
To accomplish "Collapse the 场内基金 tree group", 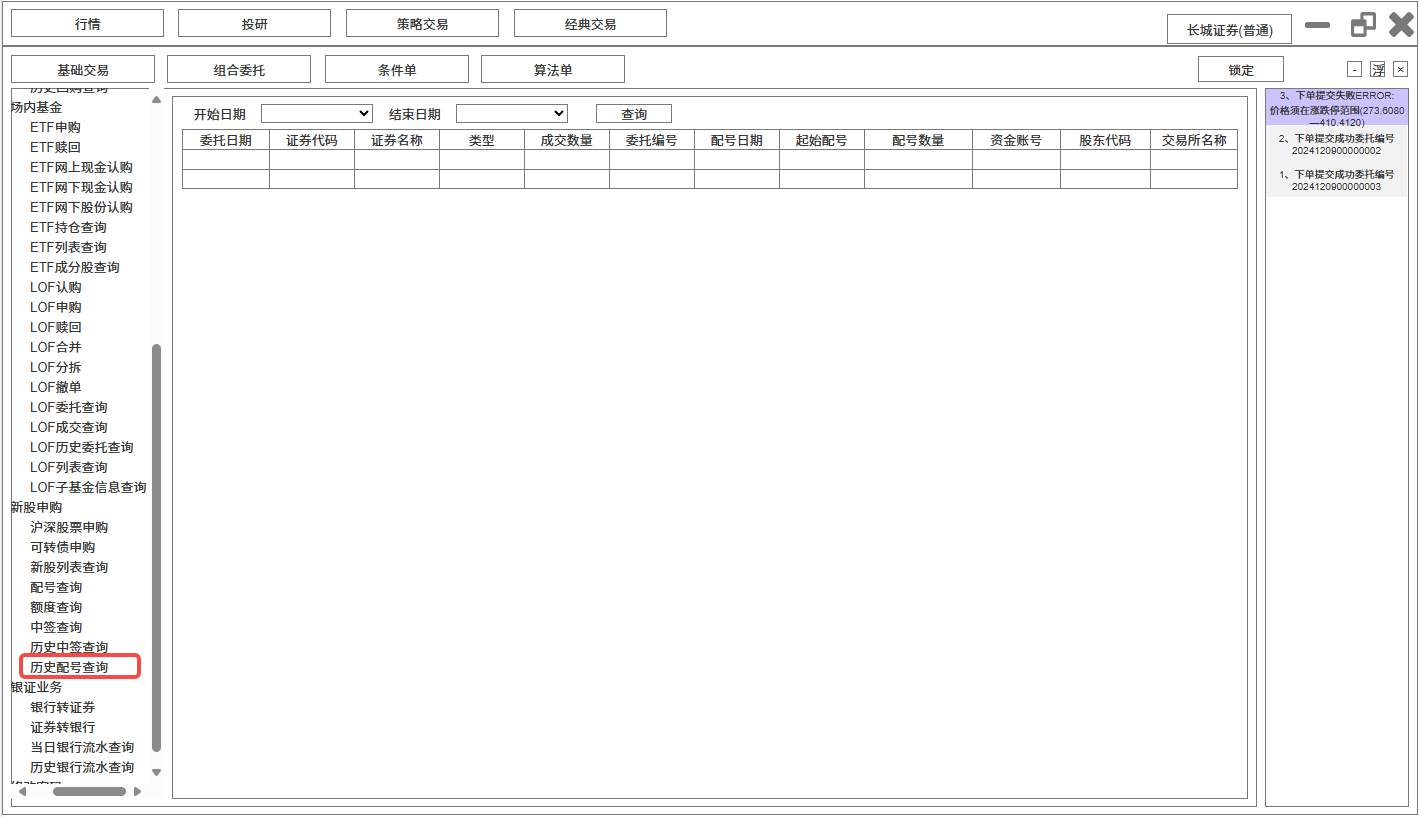I will pyautogui.click(x=36, y=107).
